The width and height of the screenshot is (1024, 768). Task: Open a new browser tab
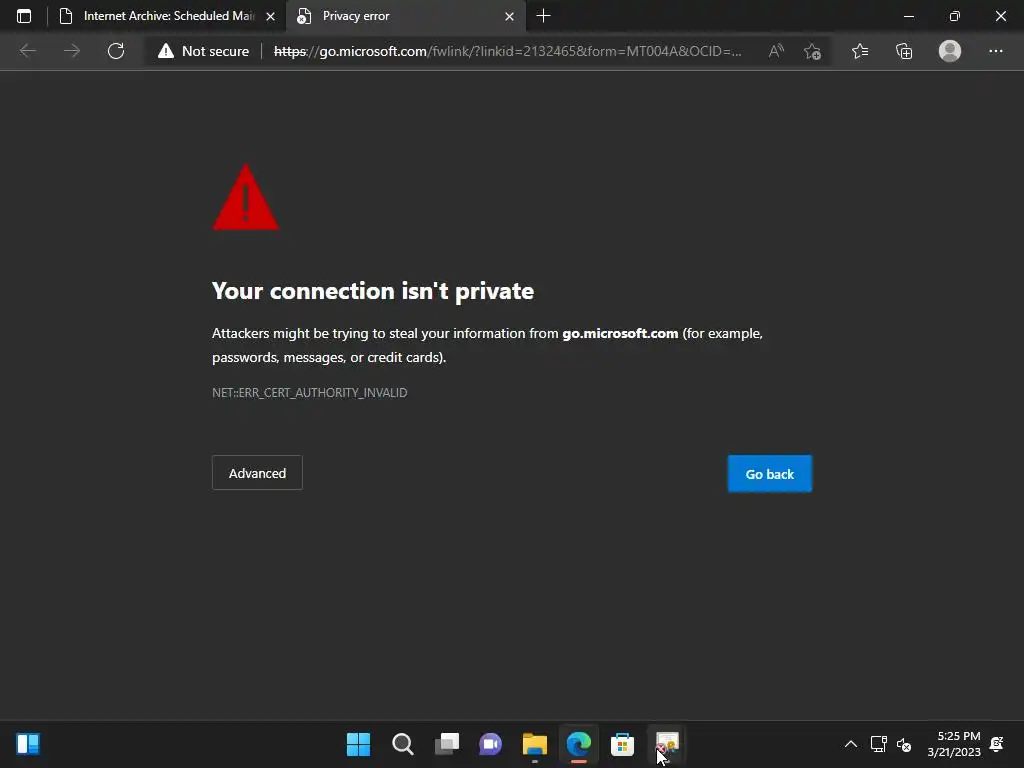pos(543,16)
